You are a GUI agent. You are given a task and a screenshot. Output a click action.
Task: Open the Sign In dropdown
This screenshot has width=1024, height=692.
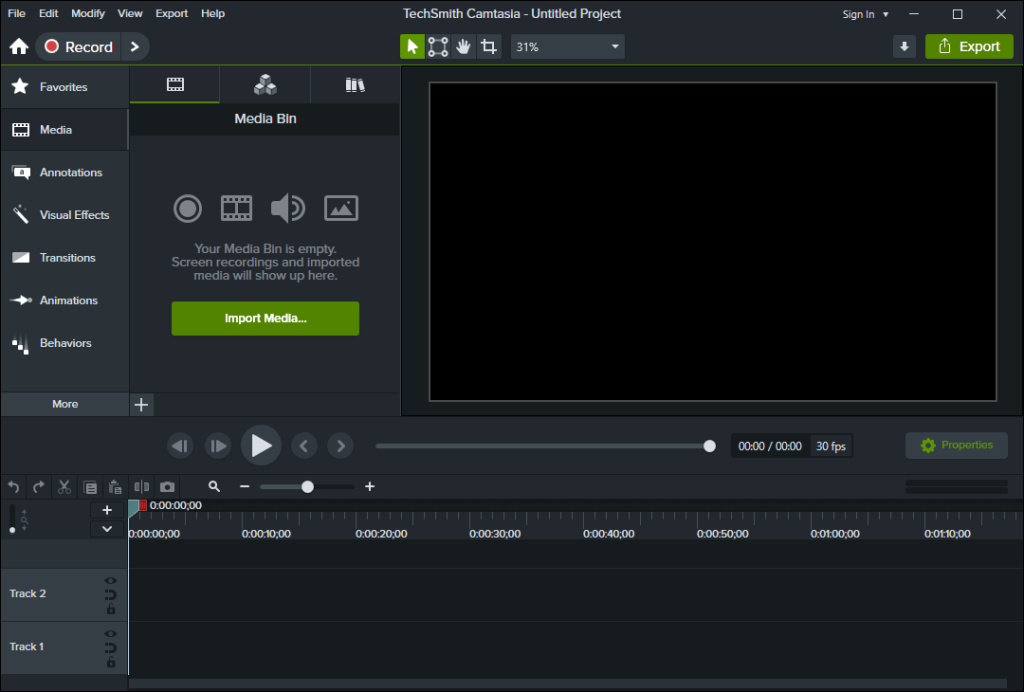pos(865,14)
